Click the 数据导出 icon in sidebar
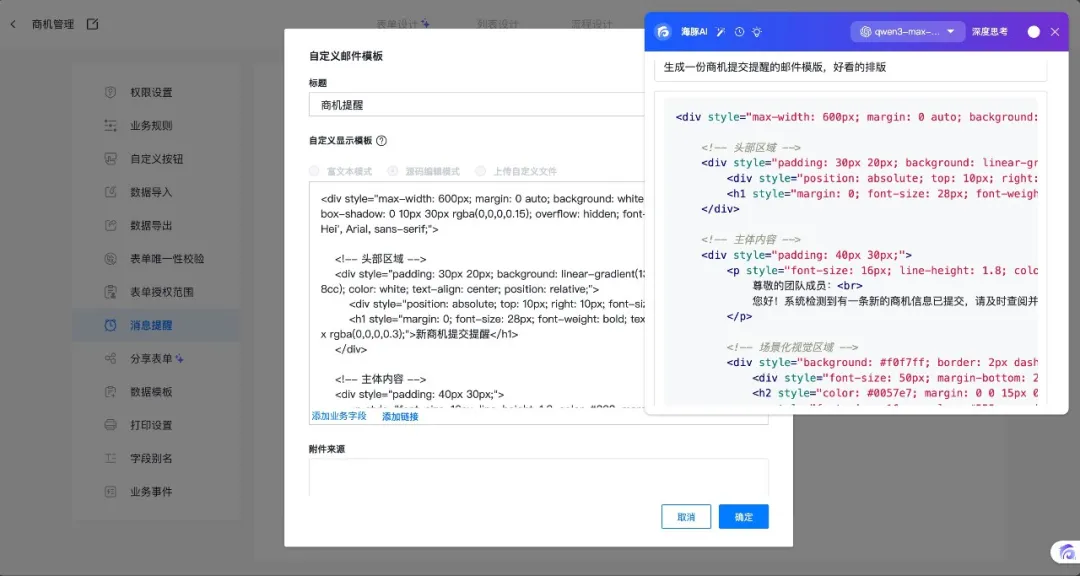The image size is (1080, 576). click(x=110, y=225)
